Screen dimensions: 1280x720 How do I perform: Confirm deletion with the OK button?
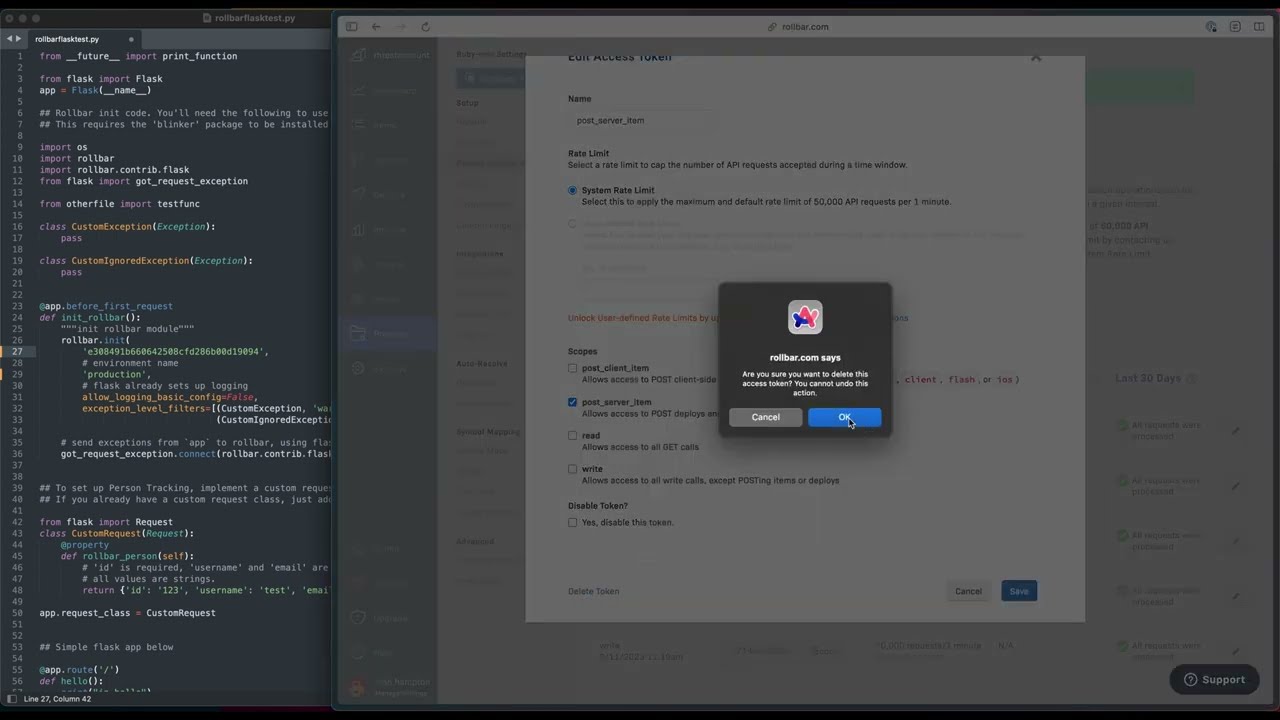(x=844, y=417)
